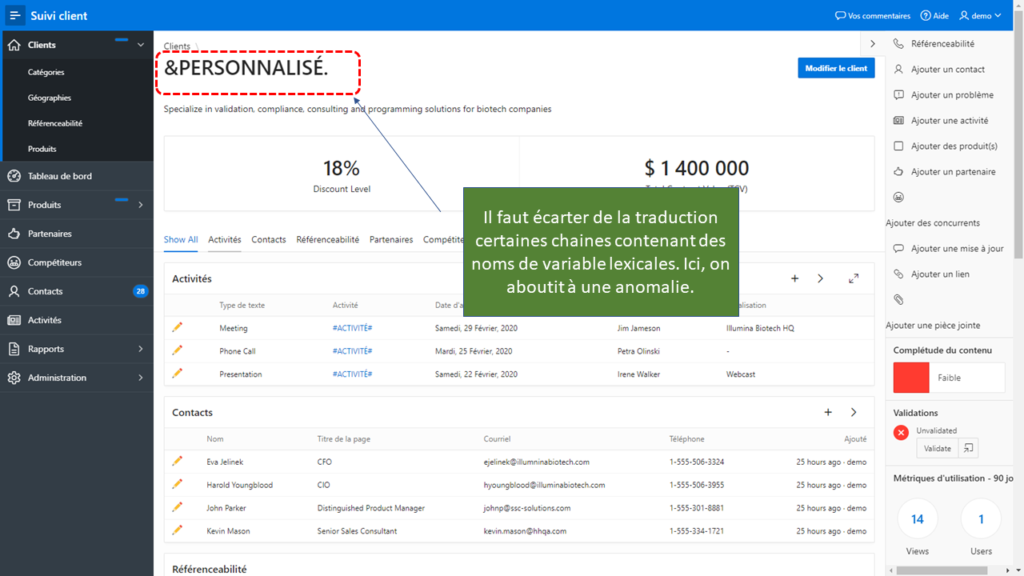Open the demo user dropdown
This screenshot has width=1024, height=576.
point(980,16)
